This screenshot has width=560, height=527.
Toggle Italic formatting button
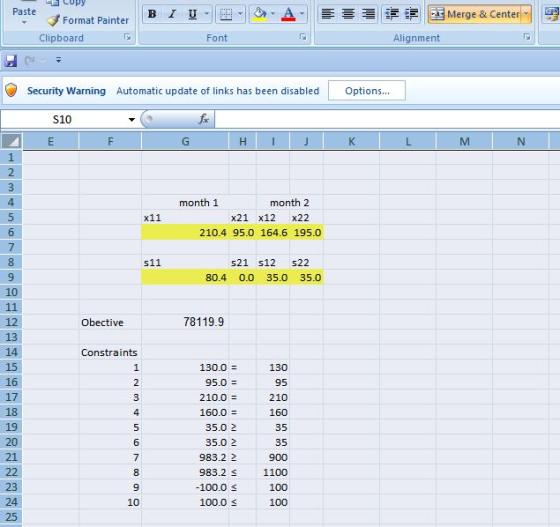pyautogui.click(x=172, y=14)
